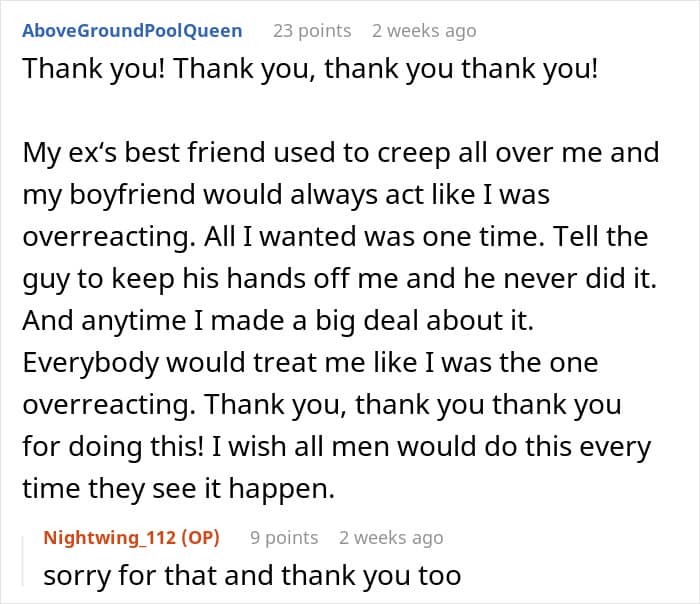
Task: Click the word 'Nightwing_112' in orange
Action: 109,537
